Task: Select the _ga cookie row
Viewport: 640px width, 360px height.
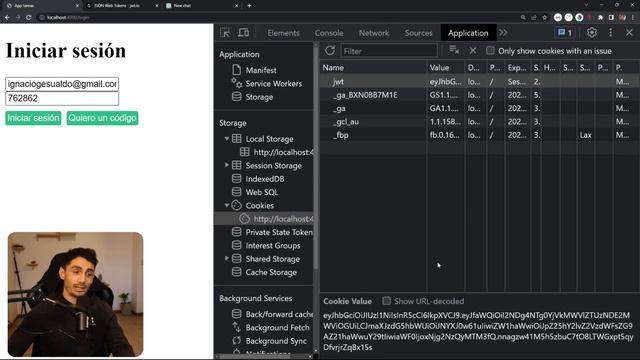Action: 480,108
